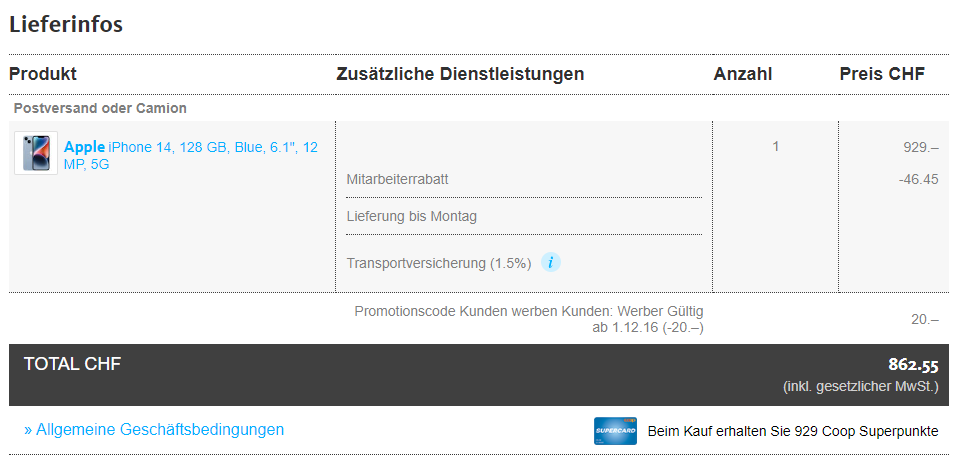Image resolution: width=960 pixels, height=457 pixels.
Task: Select the product price 929.–
Action: click(x=921, y=148)
